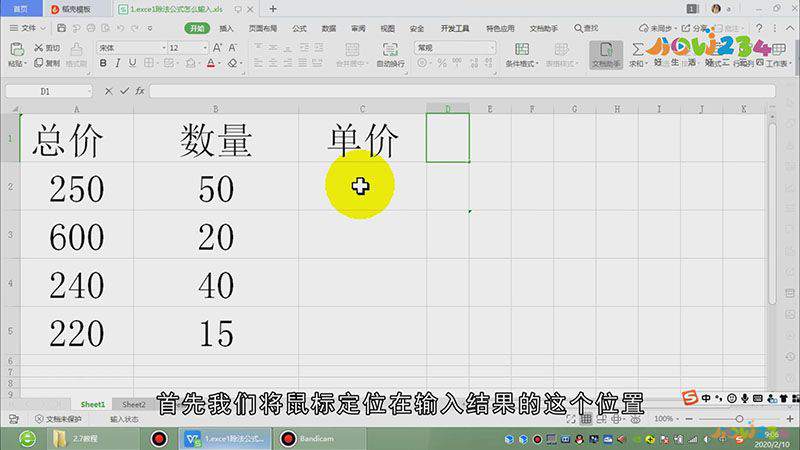Switch to the Review (审阅) tab
Viewport: 800px width, 450px height.
(x=358, y=28)
